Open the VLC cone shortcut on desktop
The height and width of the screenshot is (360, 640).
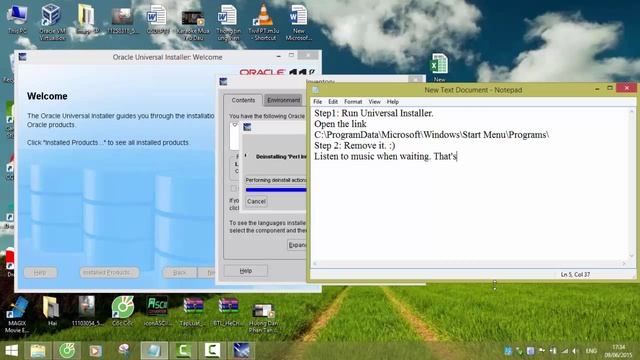(263, 22)
